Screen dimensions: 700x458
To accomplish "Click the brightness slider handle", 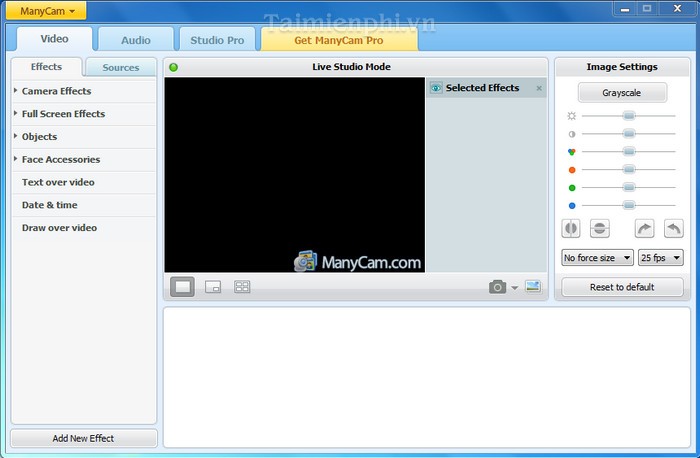I will point(629,116).
